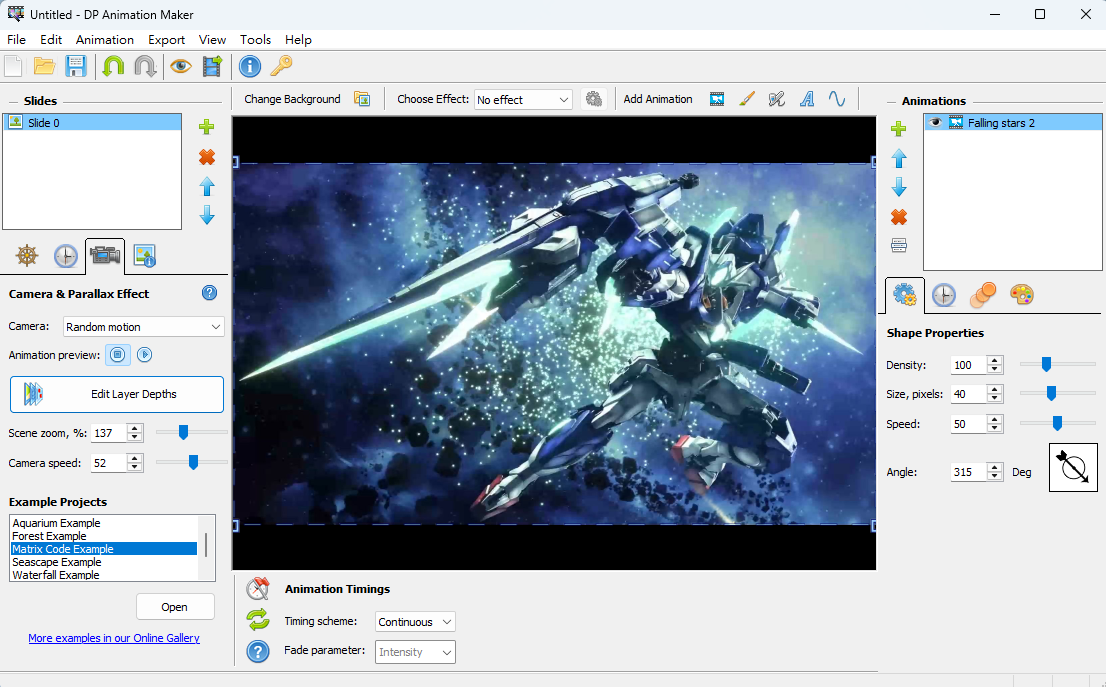Add a predefined animation film icon

717,99
